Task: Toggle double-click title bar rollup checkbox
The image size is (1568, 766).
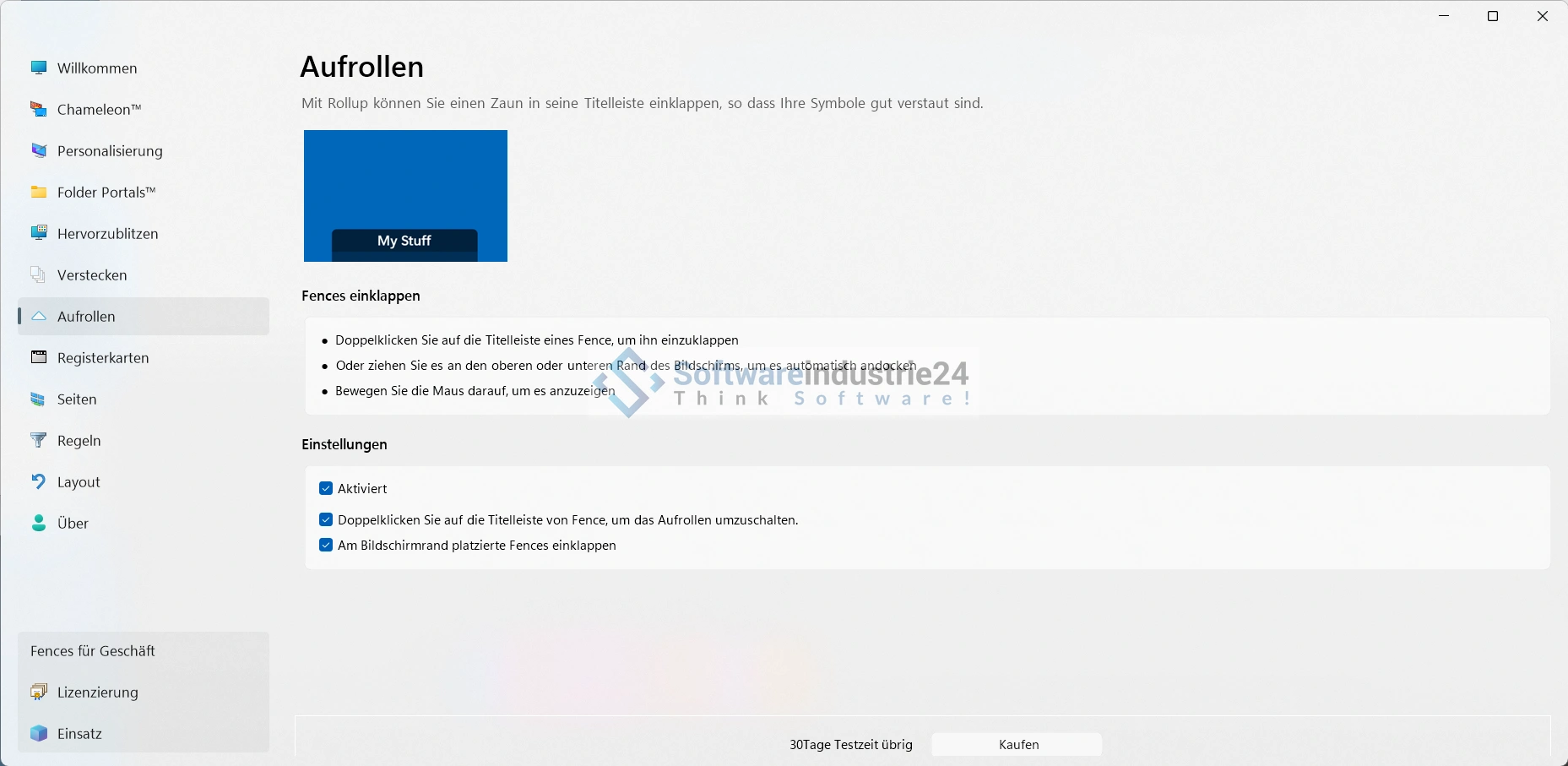Action: coord(326,520)
